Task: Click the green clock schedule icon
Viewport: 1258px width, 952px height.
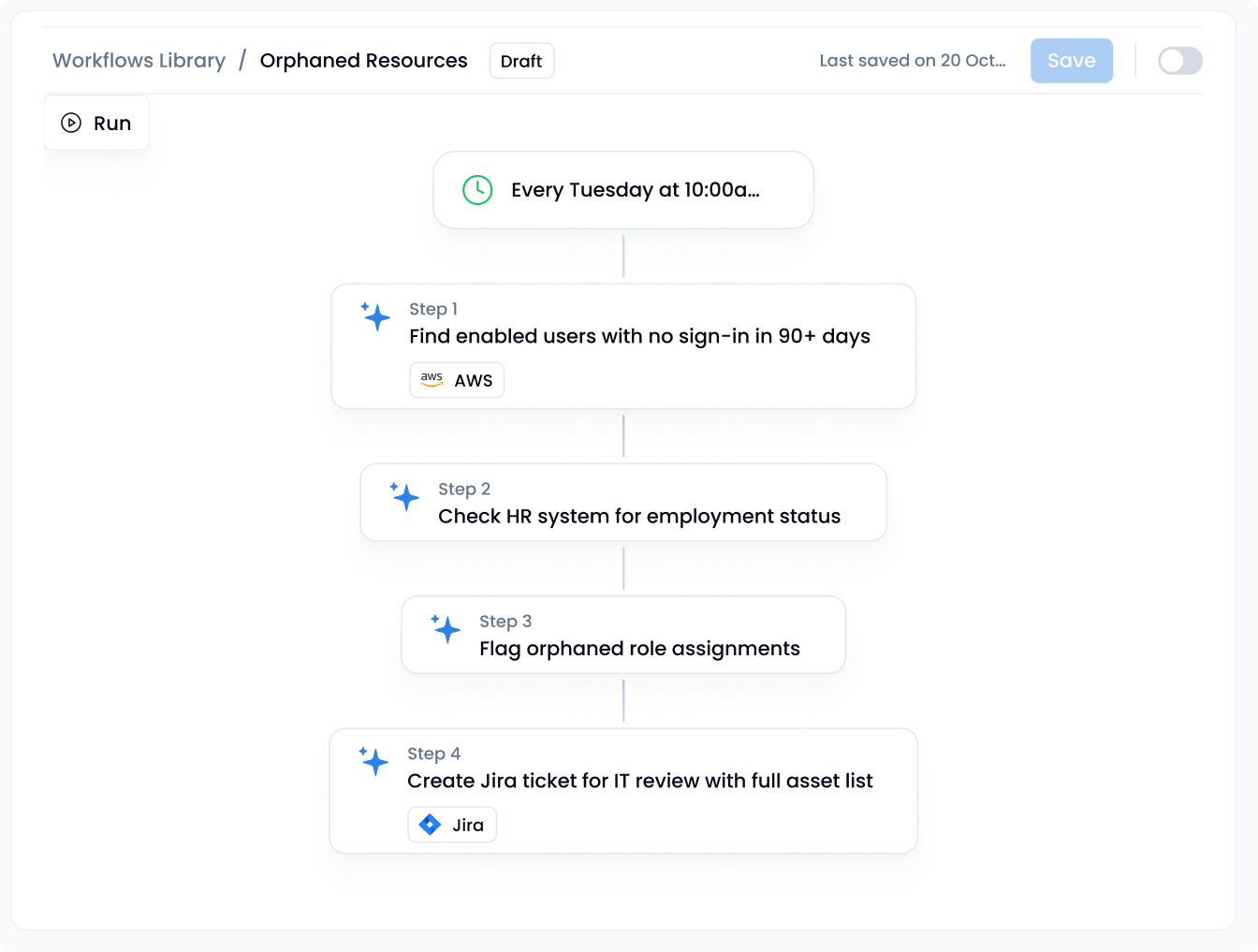Action: tap(477, 190)
